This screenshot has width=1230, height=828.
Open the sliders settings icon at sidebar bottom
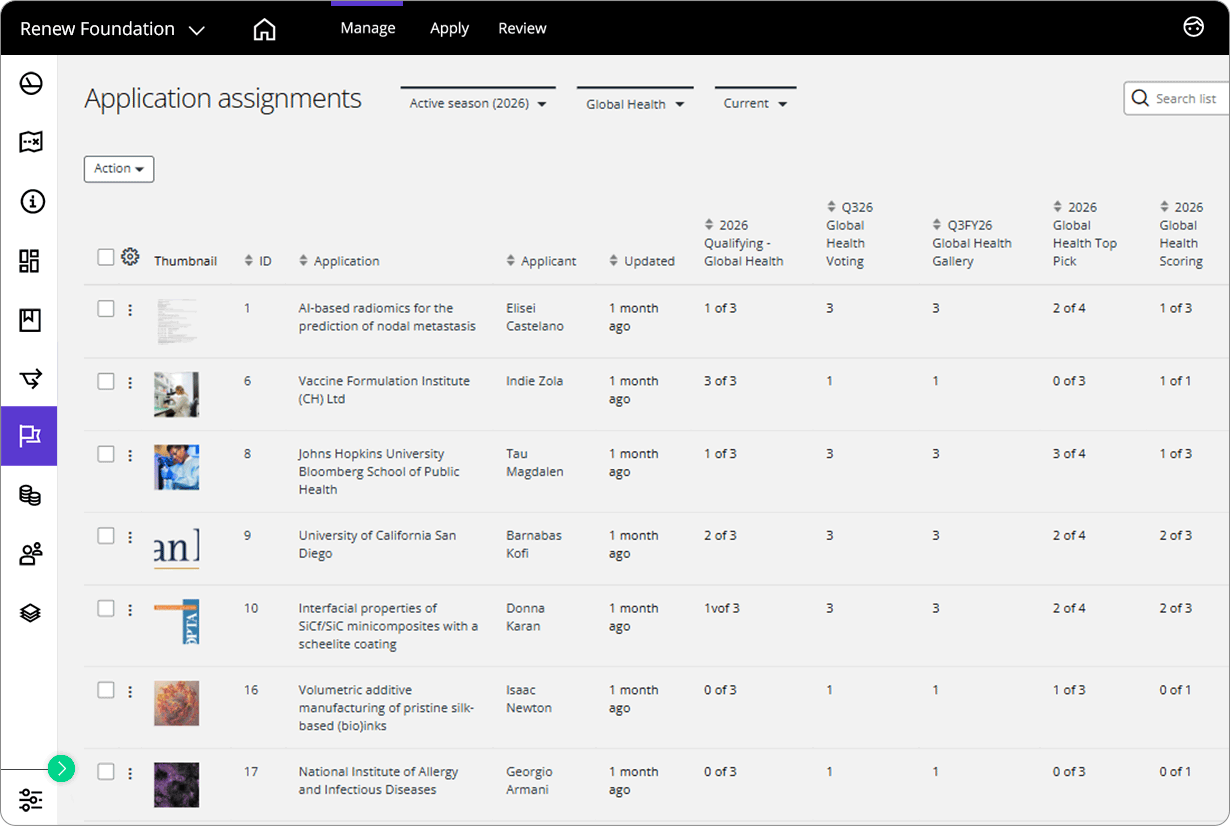(x=30, y=800)
